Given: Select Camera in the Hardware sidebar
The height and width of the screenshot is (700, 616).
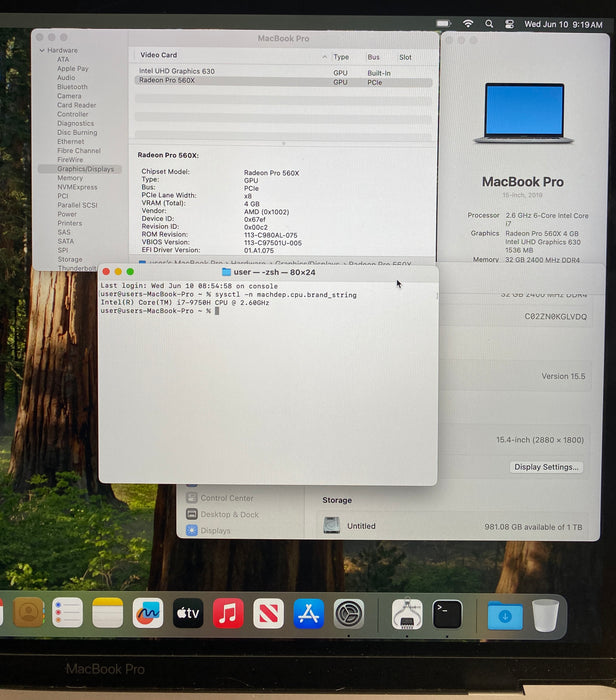Looking at the screenshot, I should tap(69, 96).
